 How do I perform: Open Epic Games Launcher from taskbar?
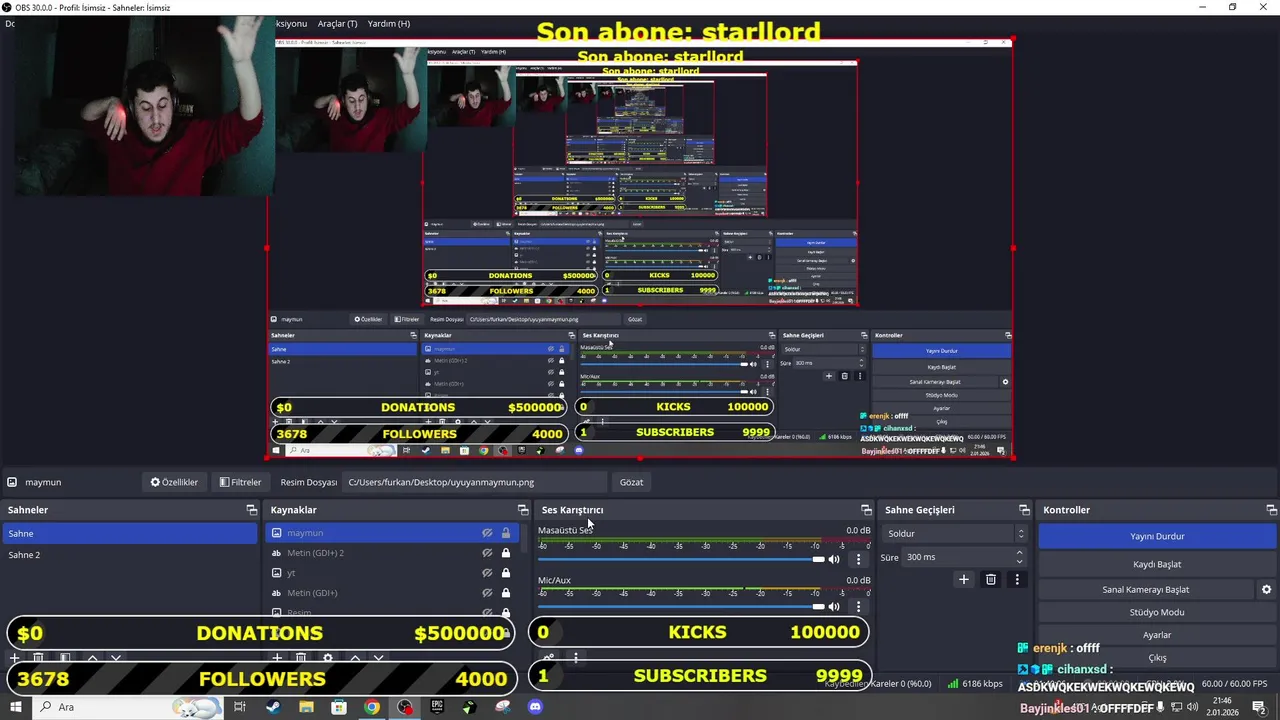(437, 707)
